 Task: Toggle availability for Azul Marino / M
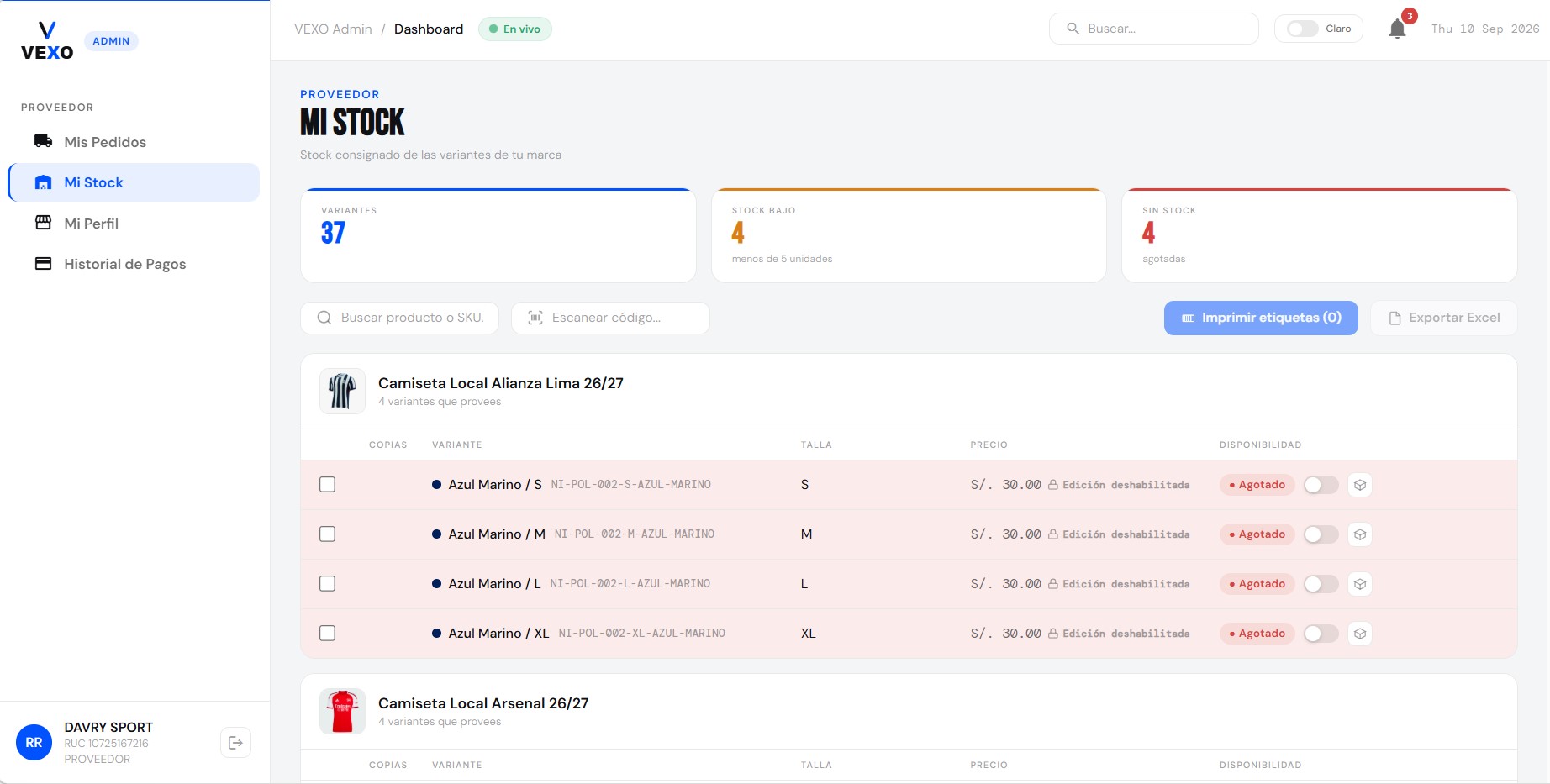click(x=1321, y=534)
